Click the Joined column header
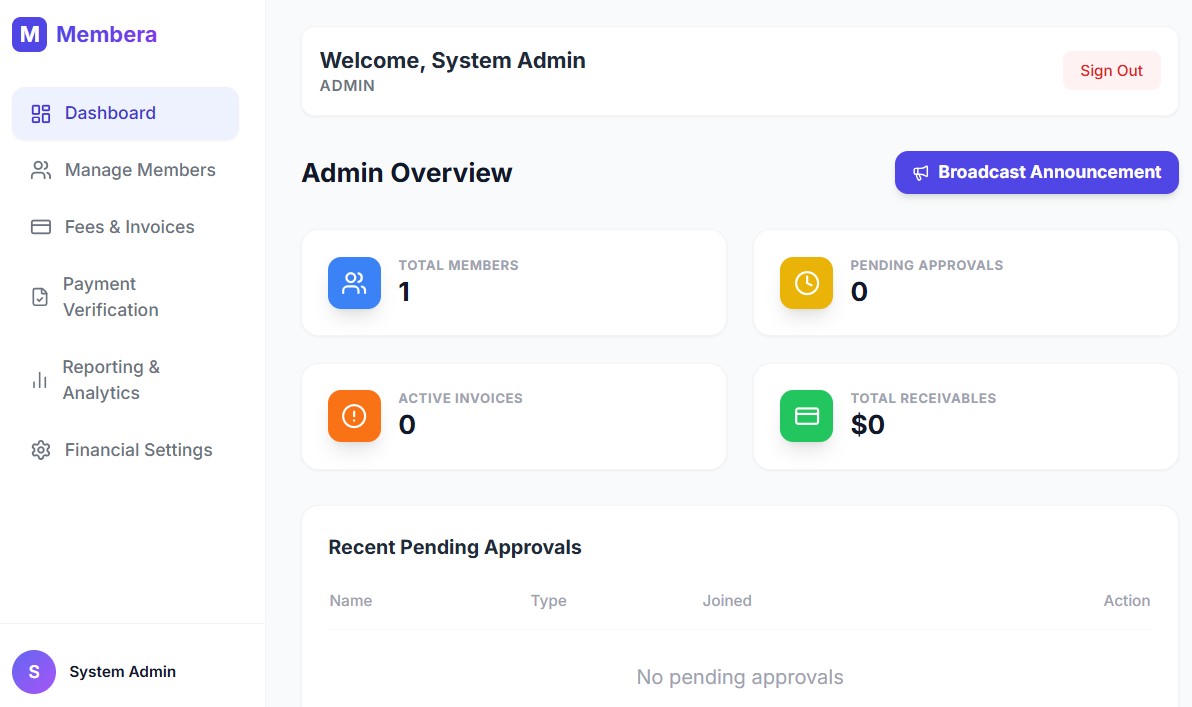Screen dimensions: 1192x707 tap(727, 601)
